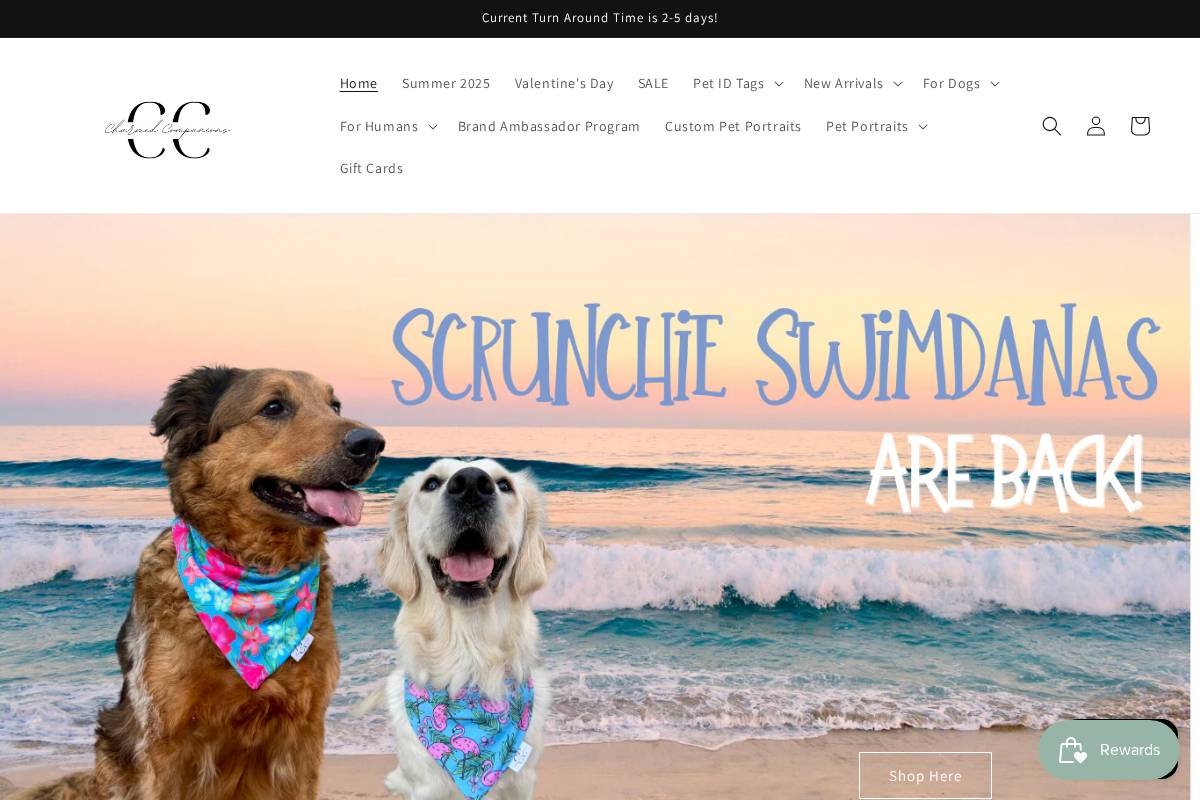Click the gift bag icon in Rewards

[x=1072, y=750]
